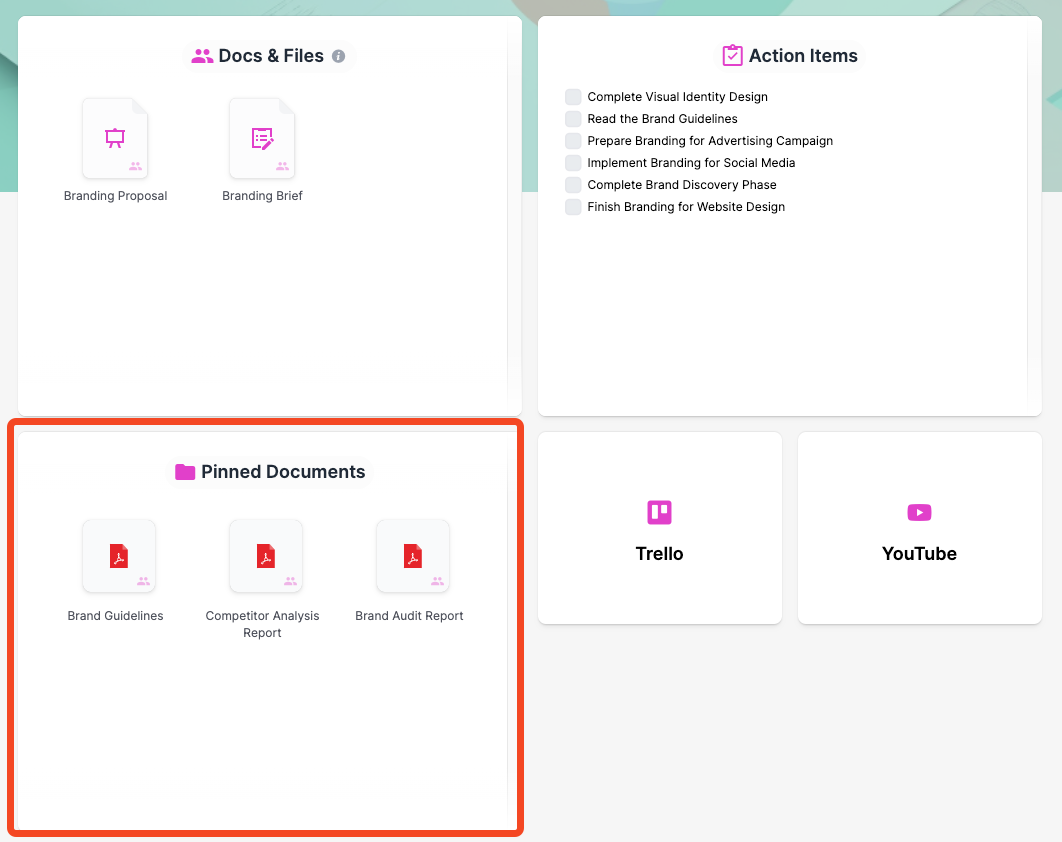Click shared-users badge on Competitor Analysis Report
Screen dimensions: 1062x842
(x=291, y=581)
